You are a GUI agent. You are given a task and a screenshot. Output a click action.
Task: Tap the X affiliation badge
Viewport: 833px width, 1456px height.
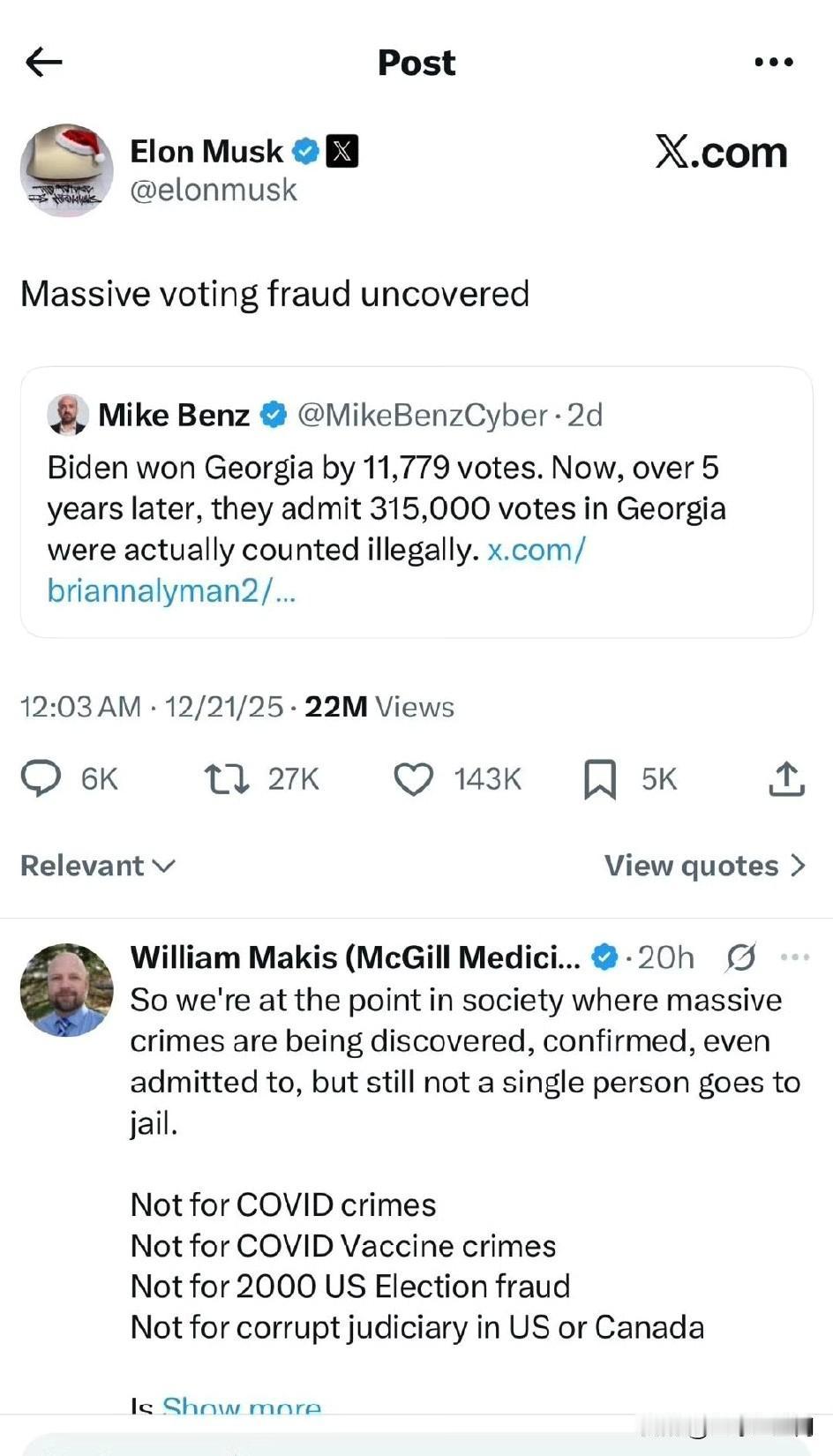[342, 152]
